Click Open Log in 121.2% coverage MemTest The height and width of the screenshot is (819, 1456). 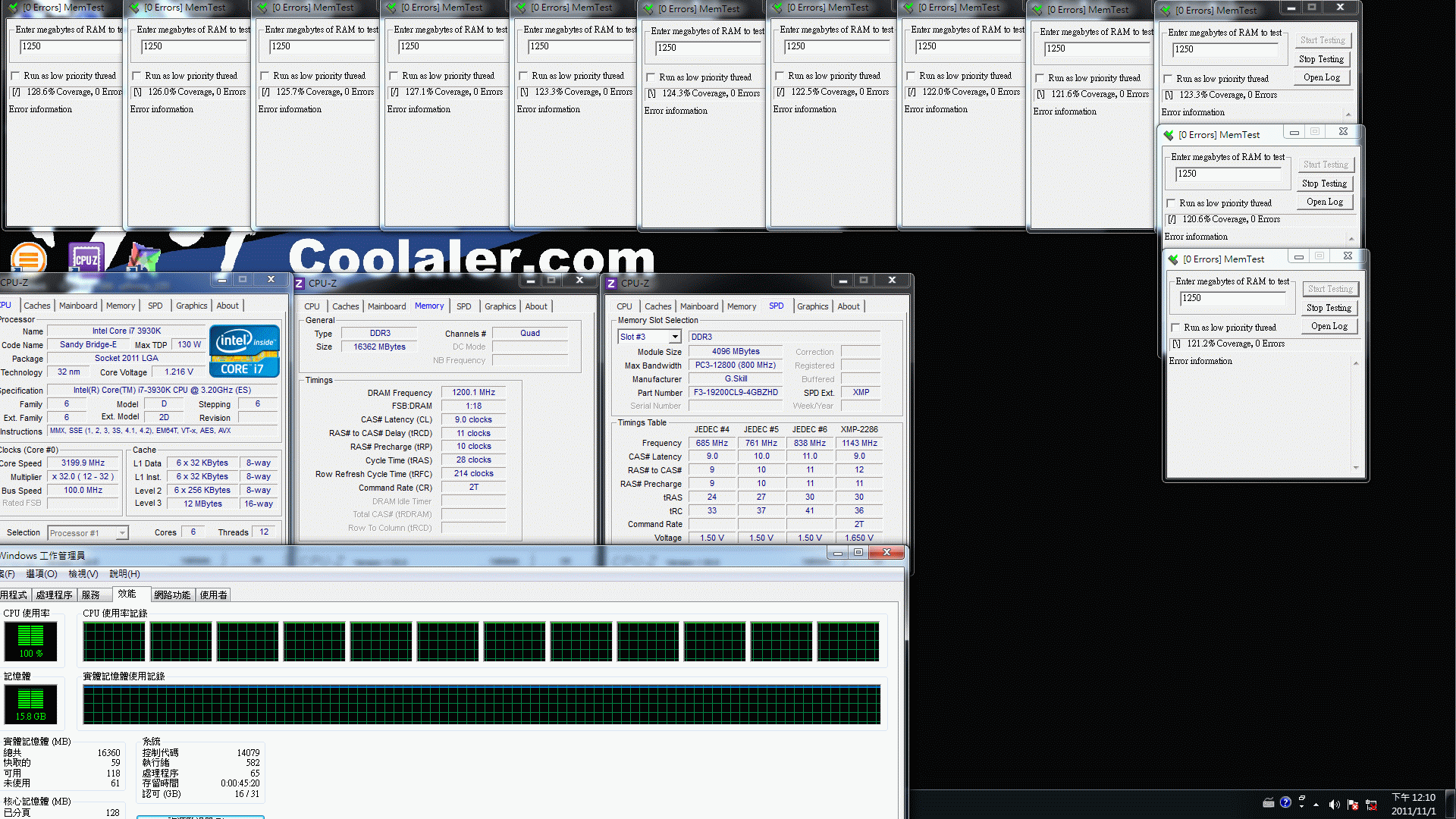(1329, 326)
